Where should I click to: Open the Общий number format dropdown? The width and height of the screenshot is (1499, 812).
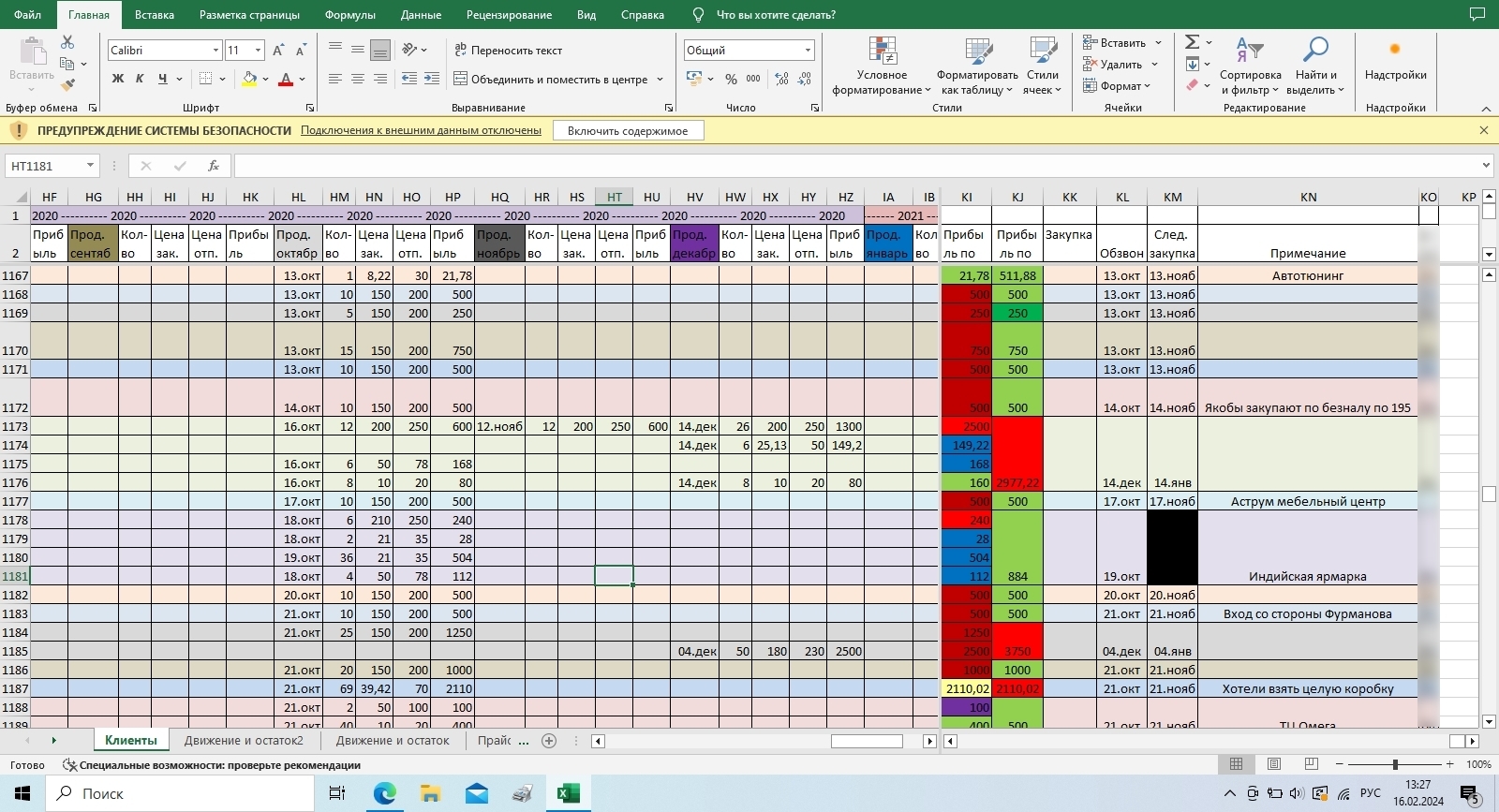pos(808,51)
